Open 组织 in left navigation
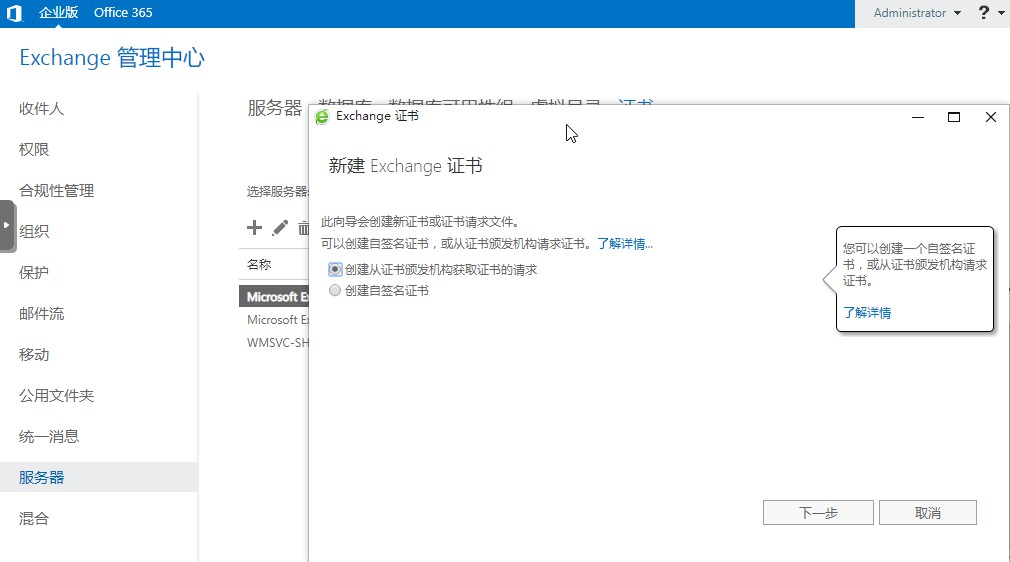 click(34, 231)
